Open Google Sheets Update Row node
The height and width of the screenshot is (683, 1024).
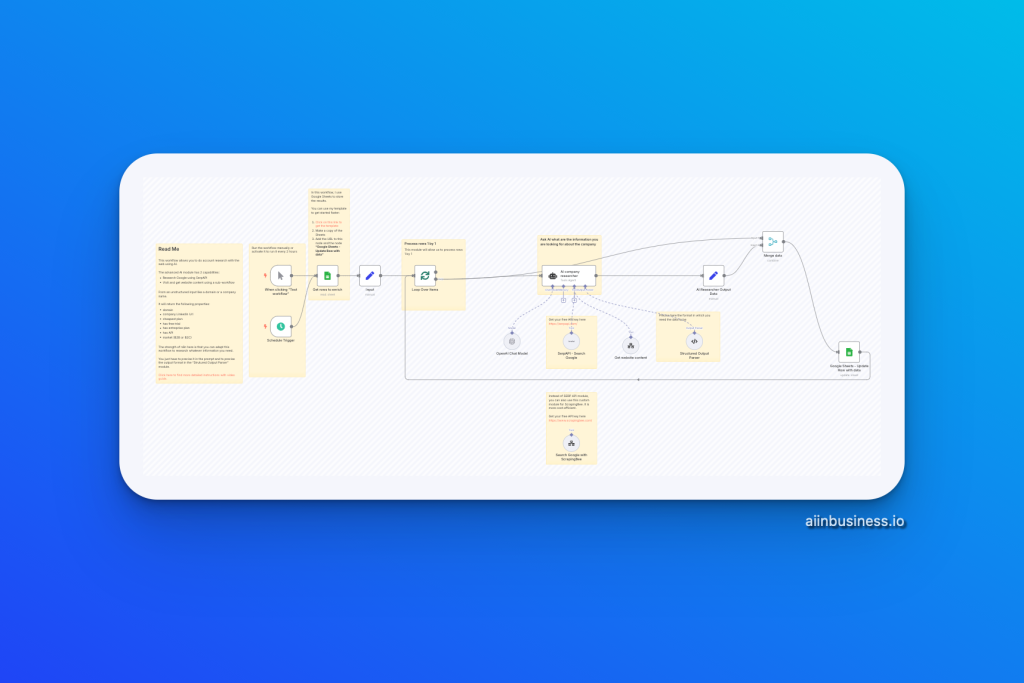(849, 352)
